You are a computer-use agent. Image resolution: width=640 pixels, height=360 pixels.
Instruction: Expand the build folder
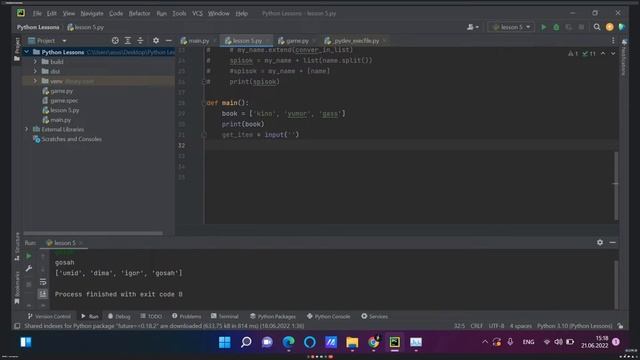coord(35,62)
